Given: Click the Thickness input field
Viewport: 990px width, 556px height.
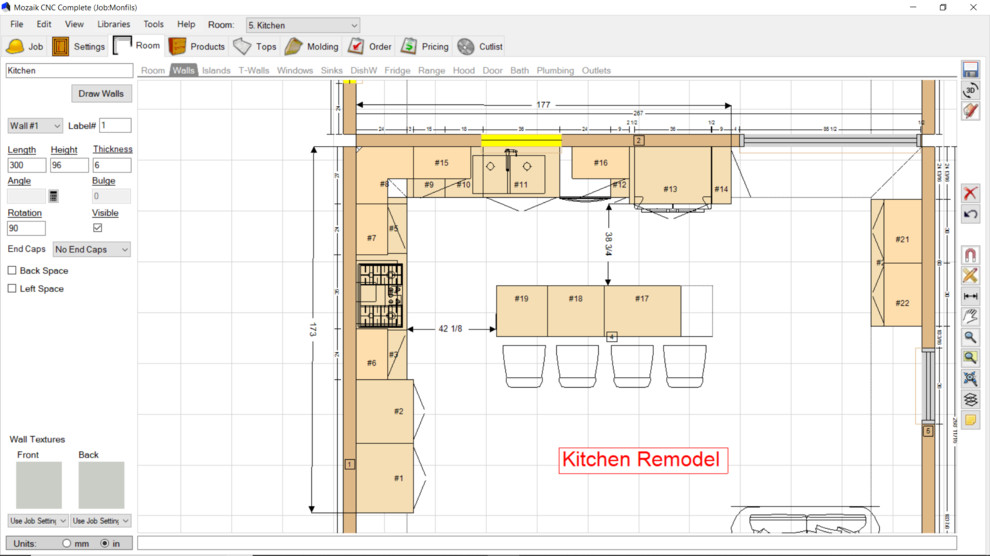Looking at the screenshot, I should click(112, 165).
